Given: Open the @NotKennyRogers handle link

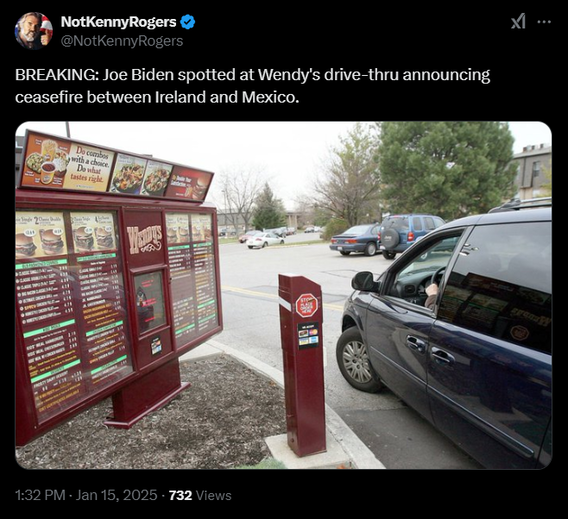Looking at the screenshot, I should point(122,41).
